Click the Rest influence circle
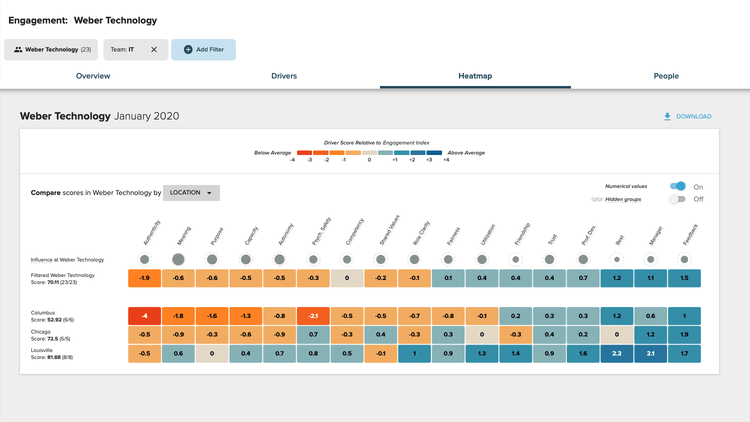The height and width of the screenshot is (422, 750). [617, 259]
